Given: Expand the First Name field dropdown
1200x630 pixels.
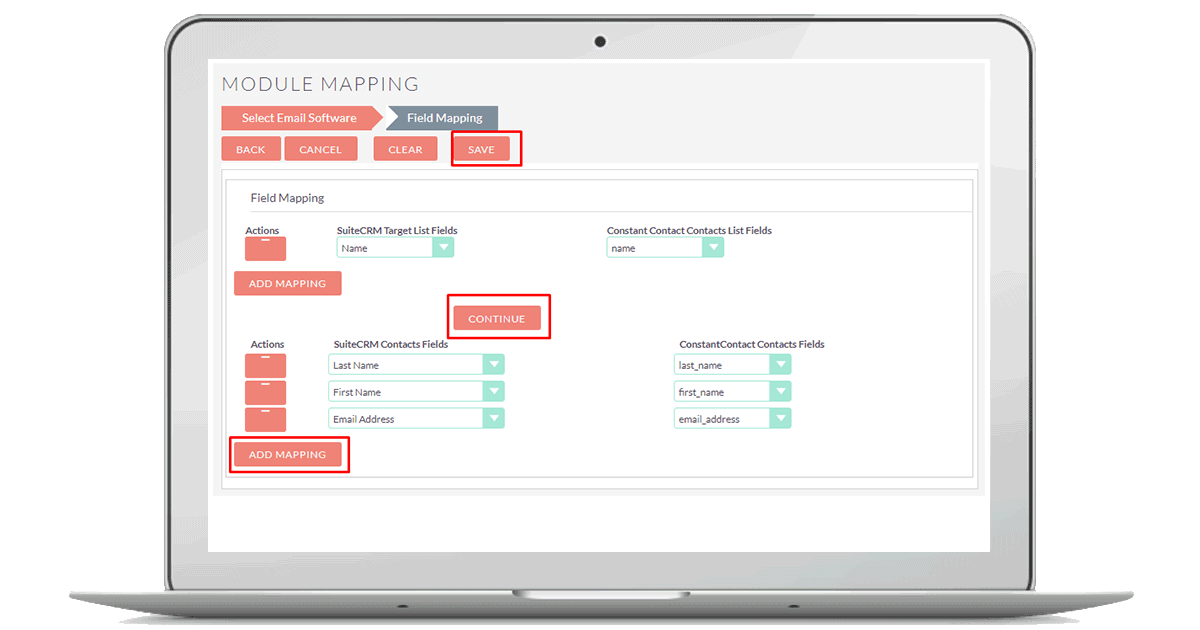Looking at the screenshot, I should (416, 392).
